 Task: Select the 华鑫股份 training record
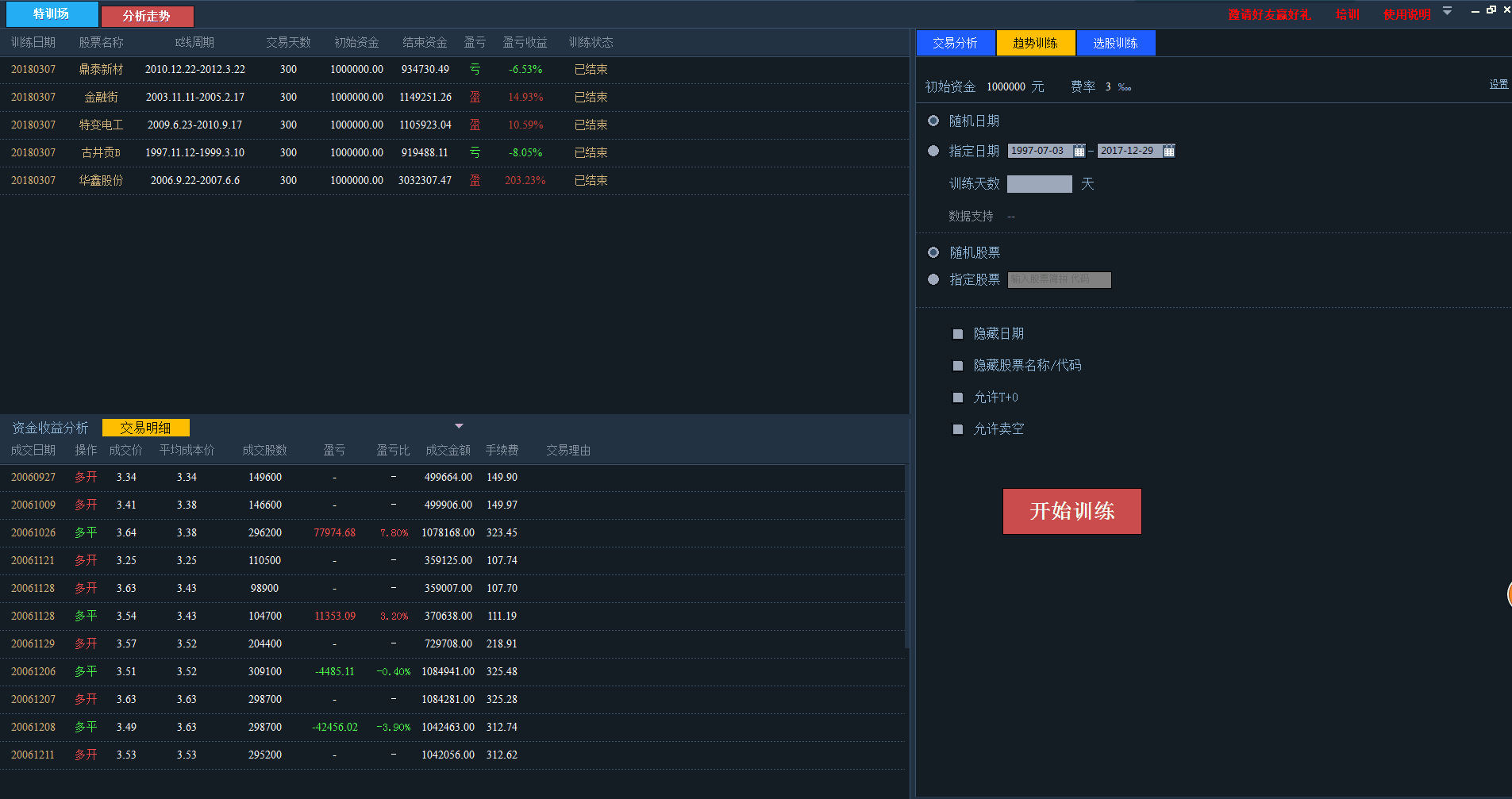(454, 181)
